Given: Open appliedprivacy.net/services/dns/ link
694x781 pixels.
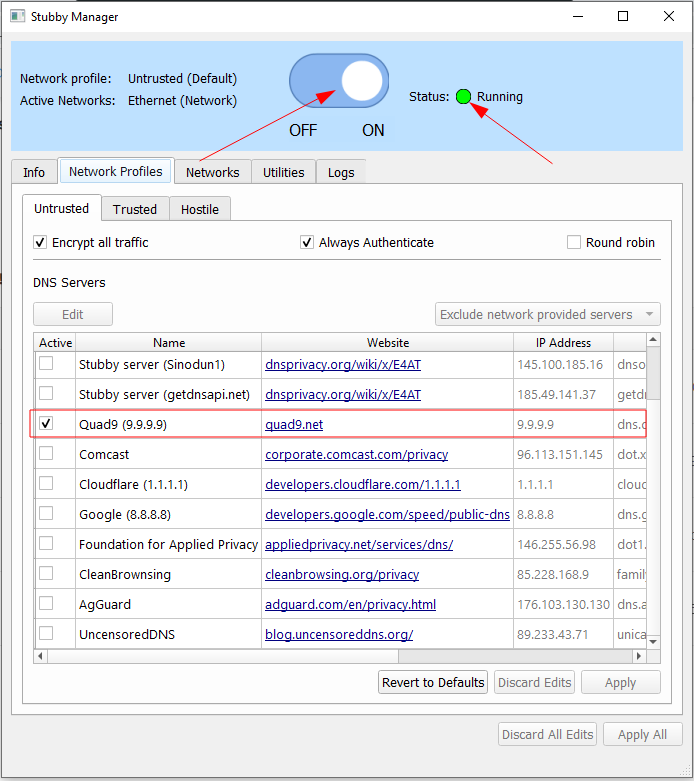Looking at the screenshot, I should (x=359, y=544).
